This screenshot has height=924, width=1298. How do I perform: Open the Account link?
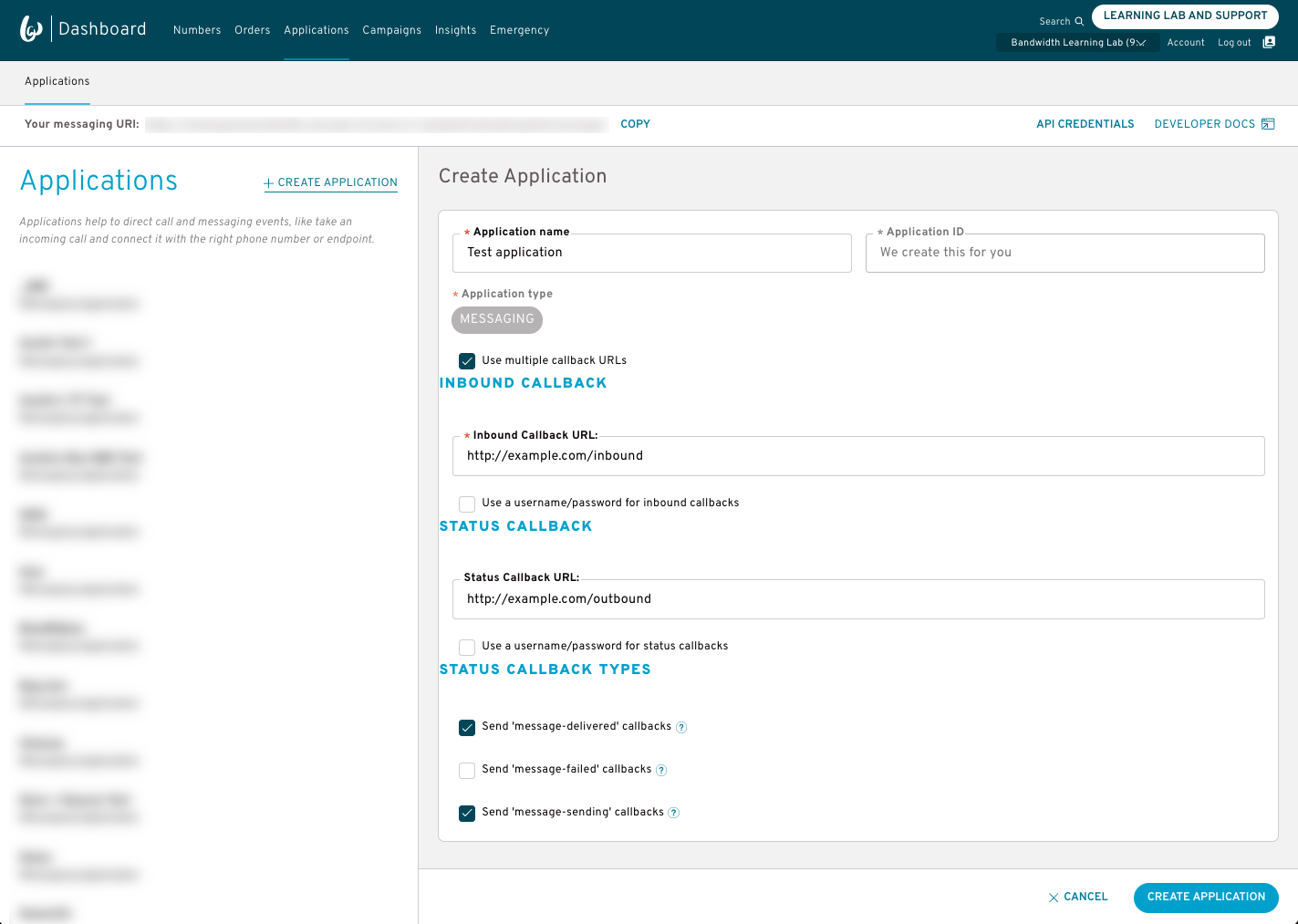1186,43
